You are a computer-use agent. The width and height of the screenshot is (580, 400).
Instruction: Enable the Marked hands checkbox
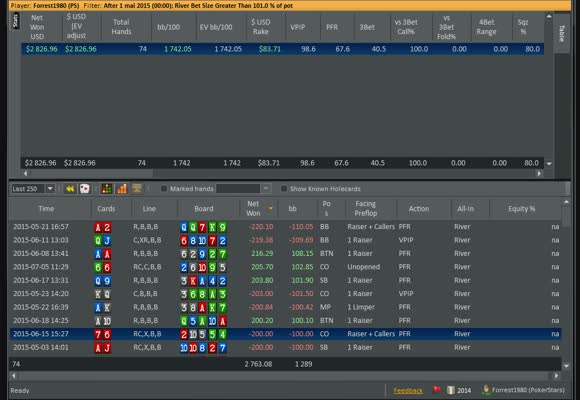pyautogui.click(x=164, y=189)
